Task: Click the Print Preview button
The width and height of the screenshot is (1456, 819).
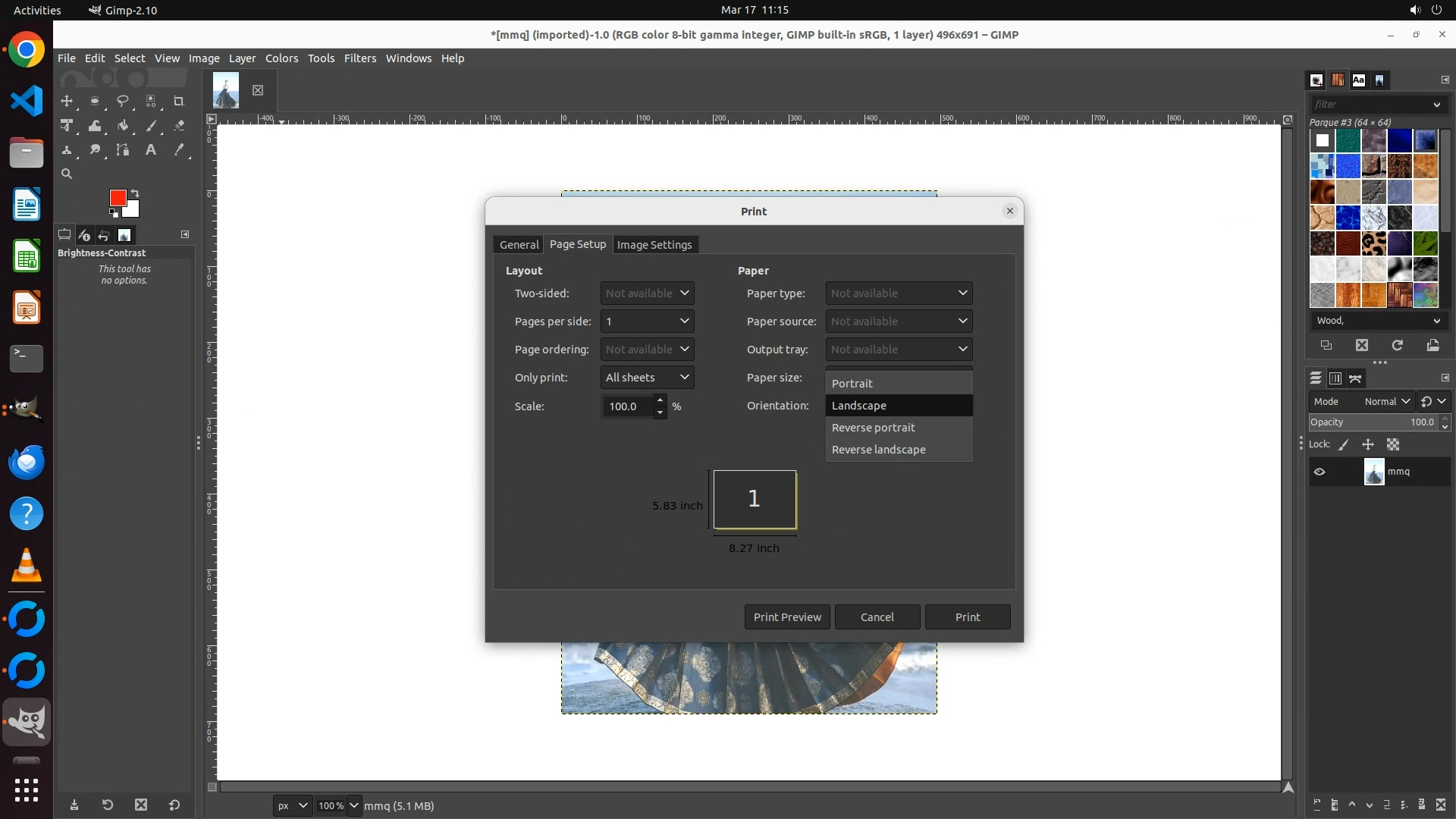Action: [x=786, y=617]
